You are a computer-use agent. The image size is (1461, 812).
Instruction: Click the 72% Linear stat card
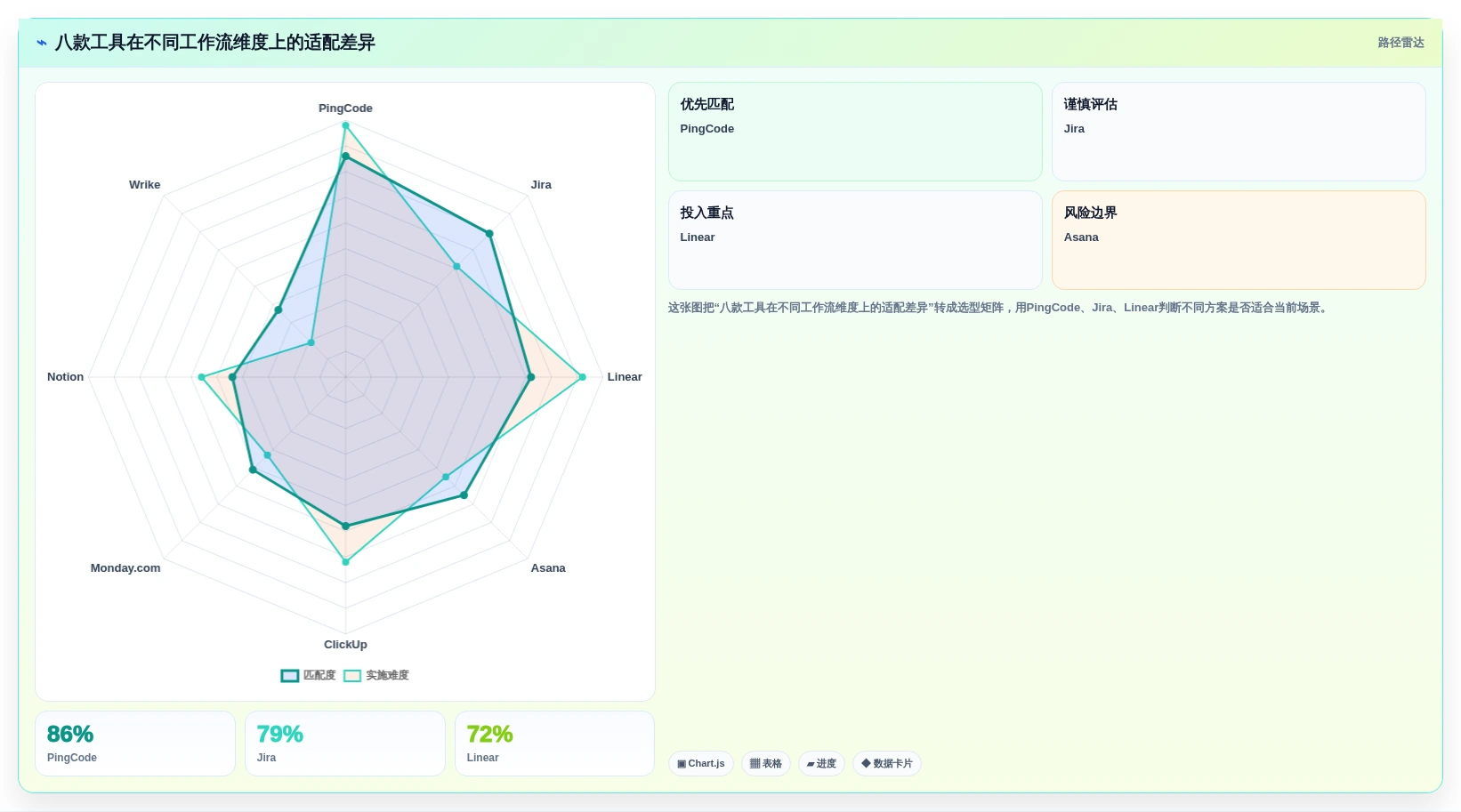pos(554,744)
